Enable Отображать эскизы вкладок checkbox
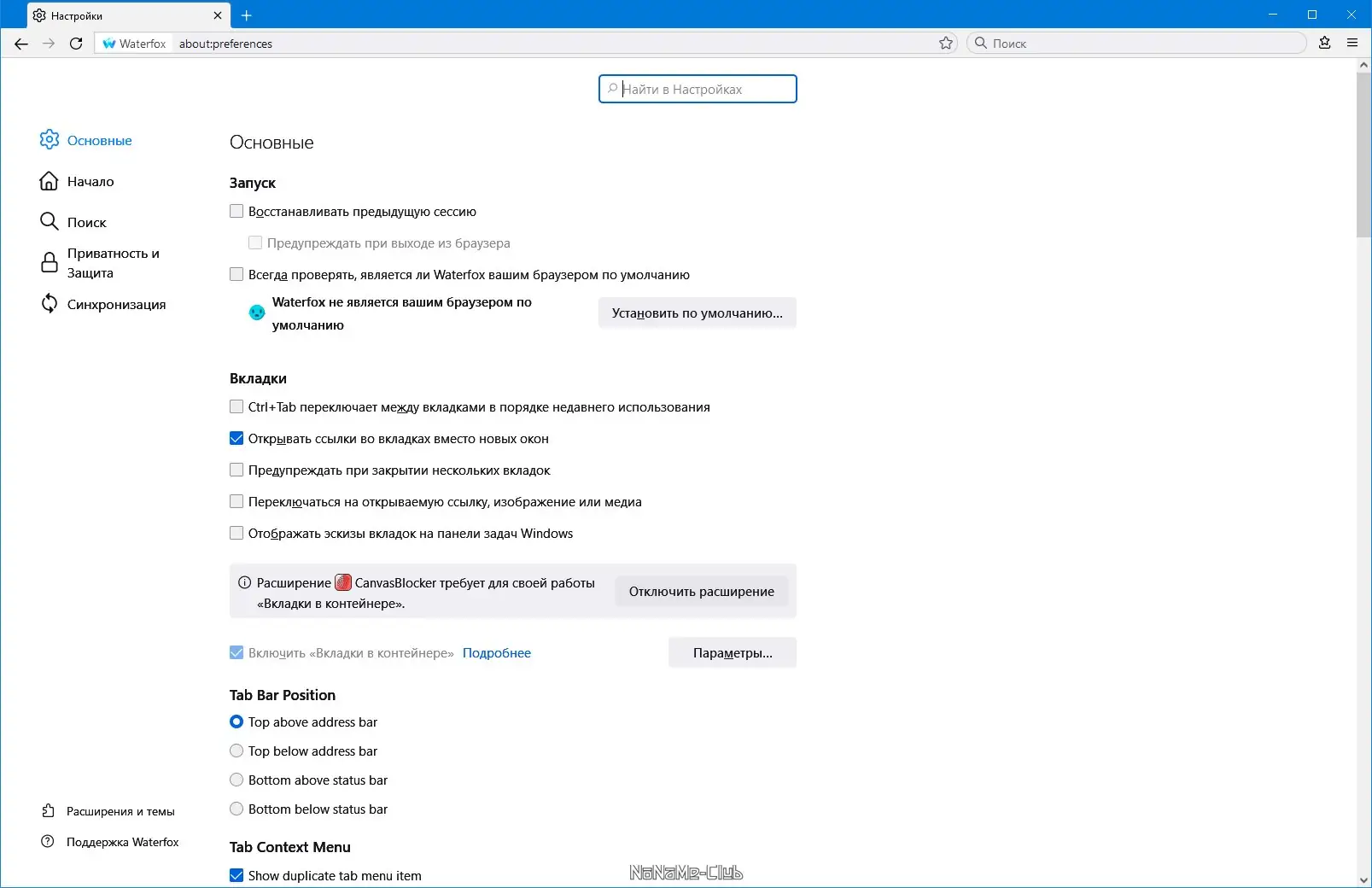Screen dimensions: 1372x888 [236, 533]
